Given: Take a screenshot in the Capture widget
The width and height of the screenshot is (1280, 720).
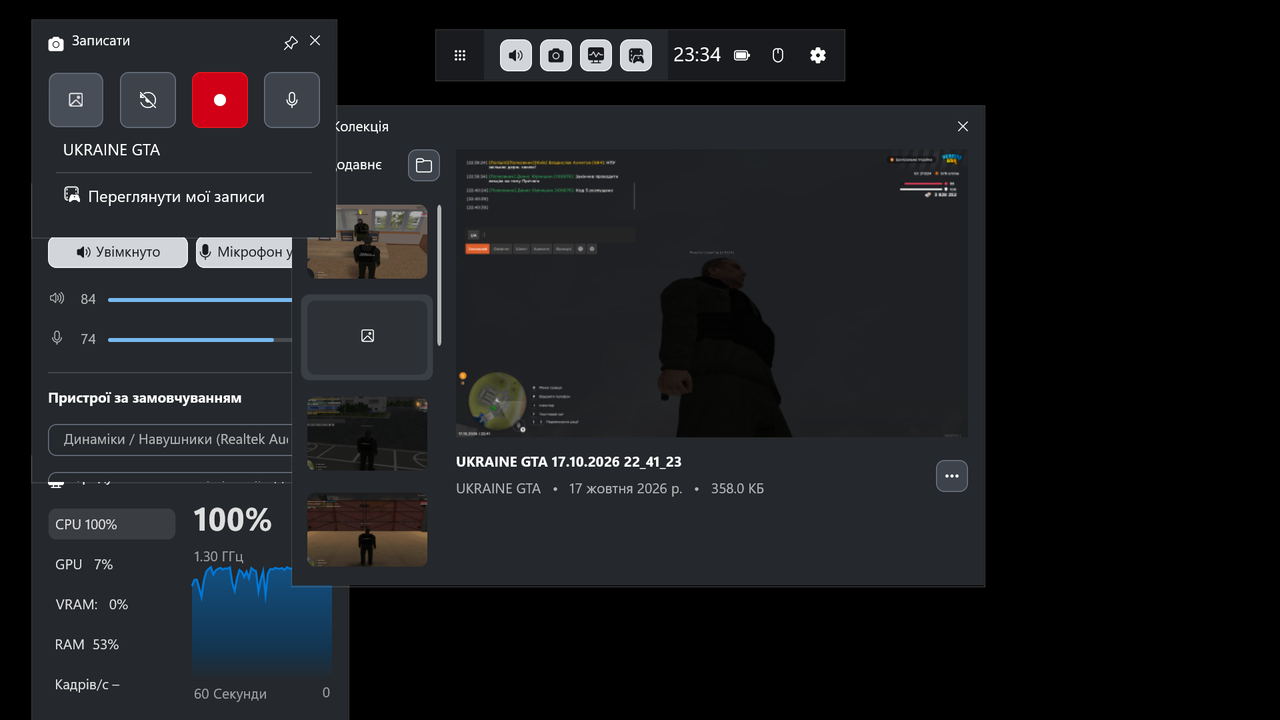Looking at the screenshot, I should [x=76, y=100].
